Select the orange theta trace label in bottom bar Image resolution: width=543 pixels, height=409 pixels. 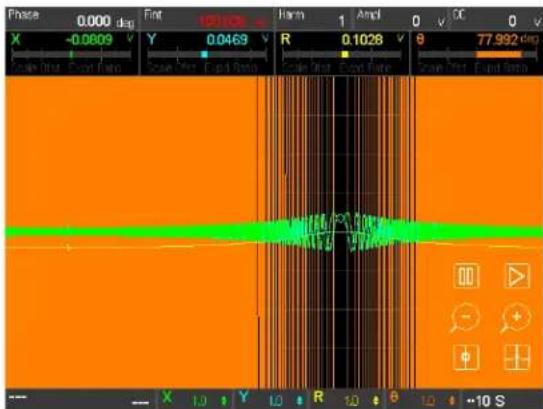point(394,397)
